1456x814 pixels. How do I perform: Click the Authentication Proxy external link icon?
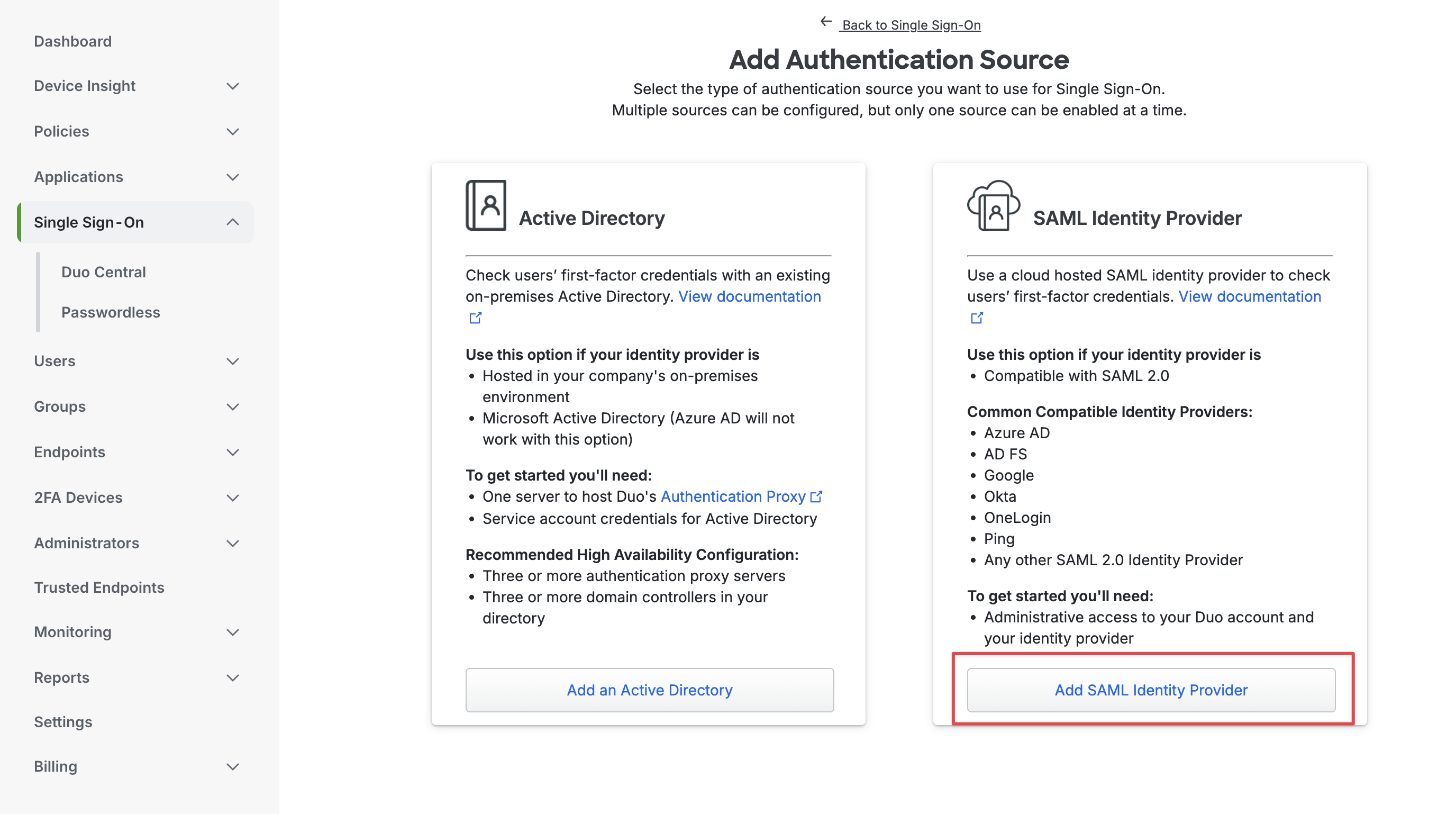pyautogui.click(x=816, y=497)
